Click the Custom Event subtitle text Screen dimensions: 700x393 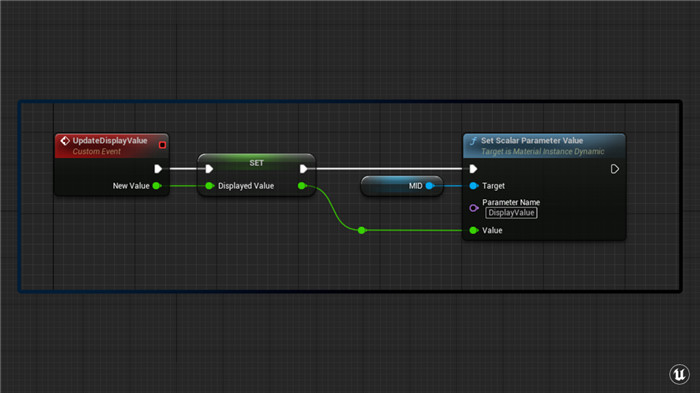[96, 152]
